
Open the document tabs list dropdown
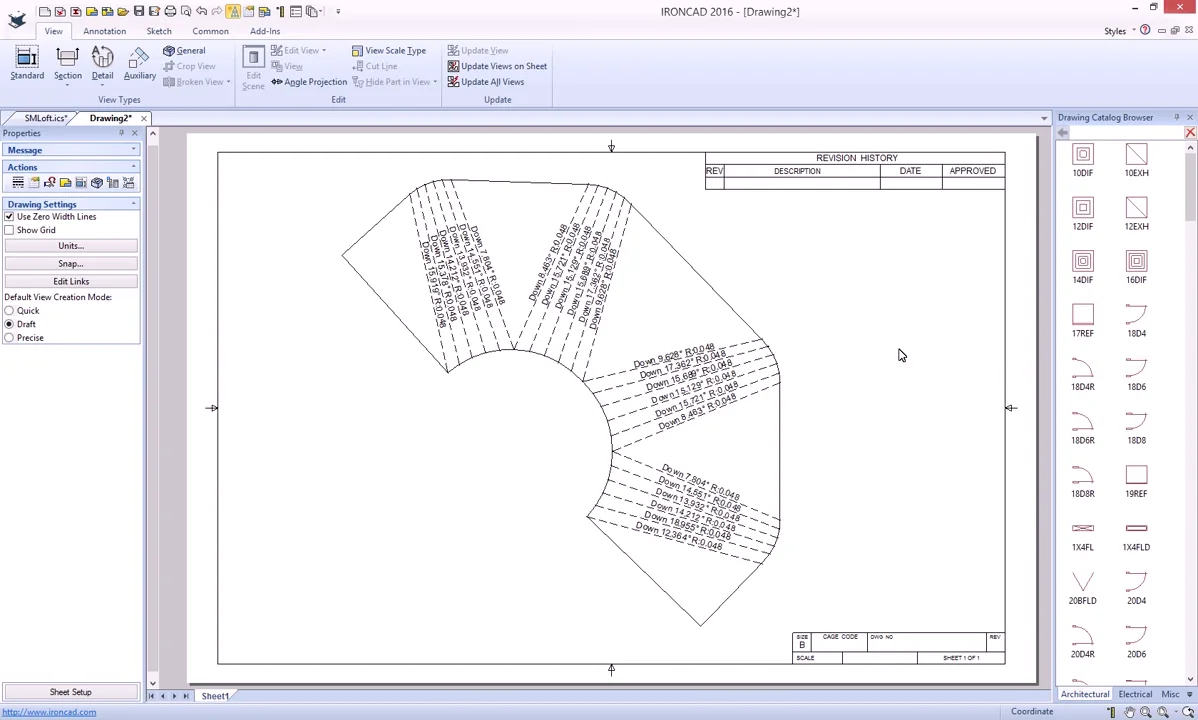click(x=1044, y=118)
